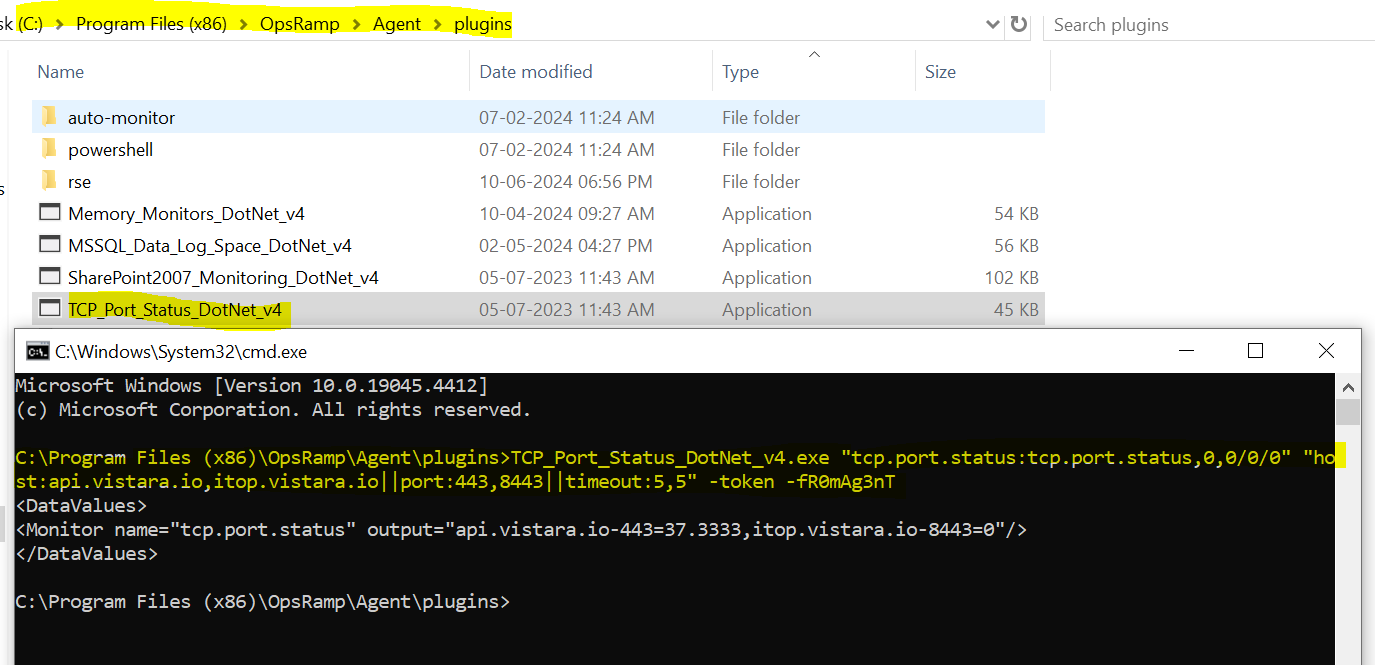Click the MSSQL_Data_Log_Space_DotNet_v4 application icon
Viewport: 1375px width, 665px height.
coord(49,245)
